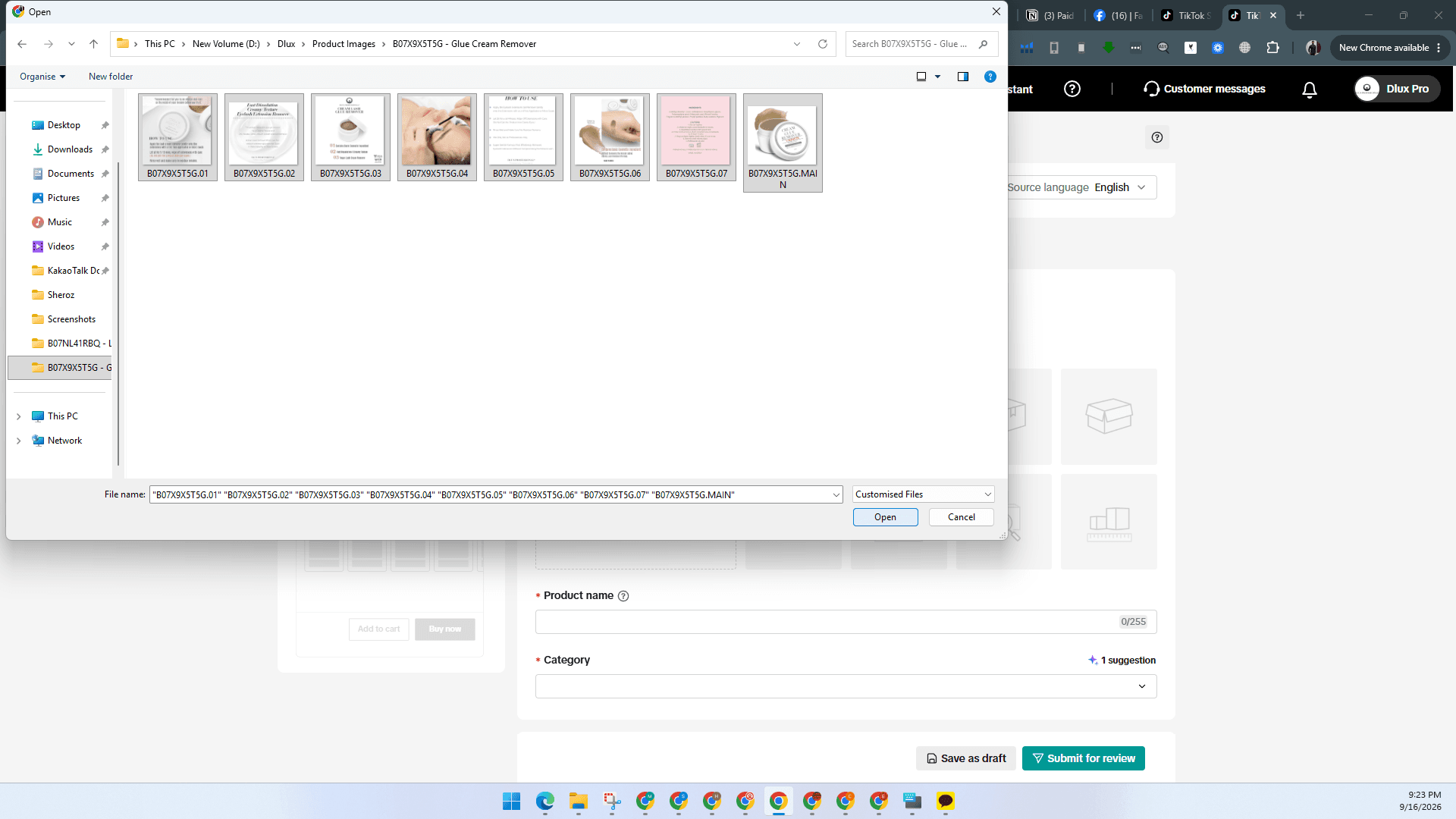Viewport: 1456px width, 819px height.
Task: Go forward in the Open dialog
Action: click(49, 44)
